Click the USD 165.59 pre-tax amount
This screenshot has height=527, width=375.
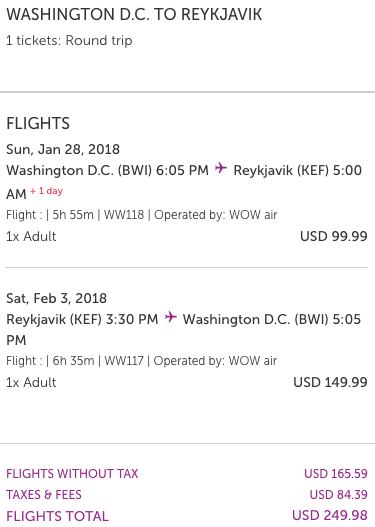336,474
